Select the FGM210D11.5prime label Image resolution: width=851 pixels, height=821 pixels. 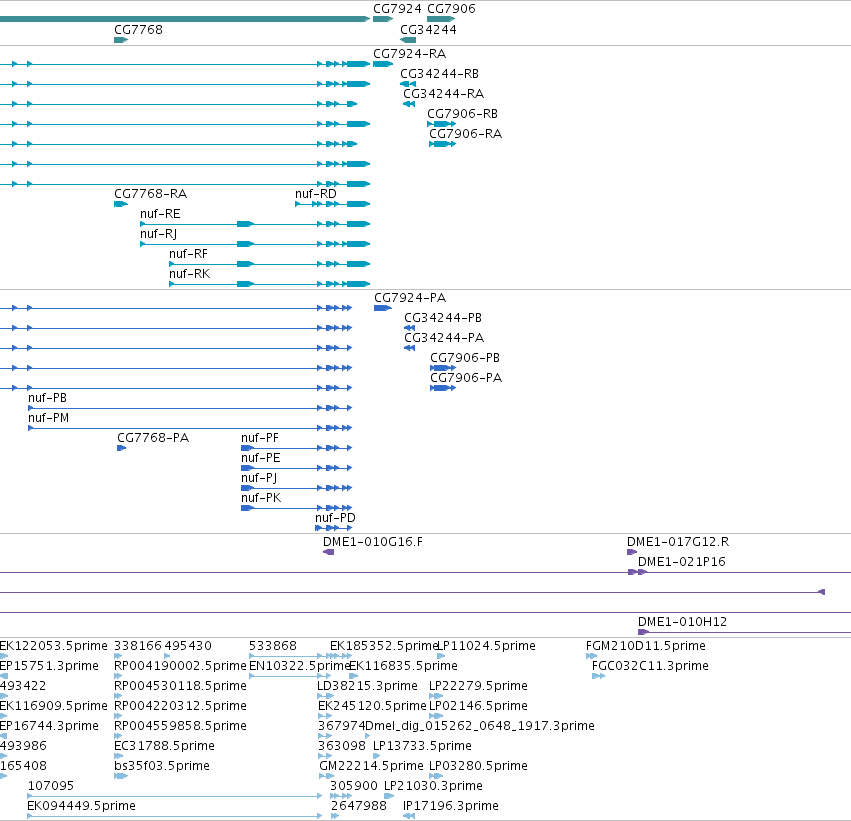tap(646, 646)
